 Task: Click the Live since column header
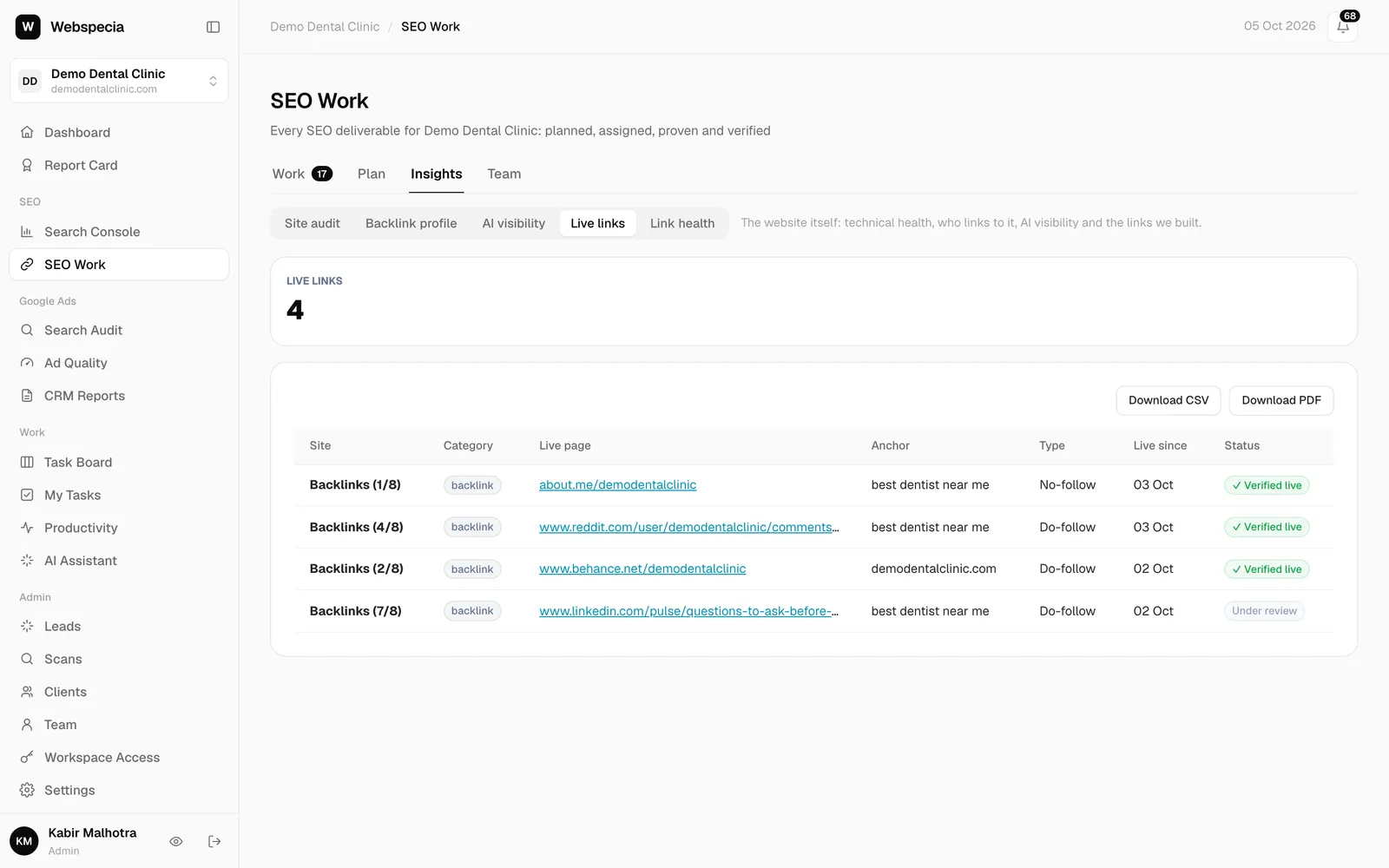(x=1160, y=445)
